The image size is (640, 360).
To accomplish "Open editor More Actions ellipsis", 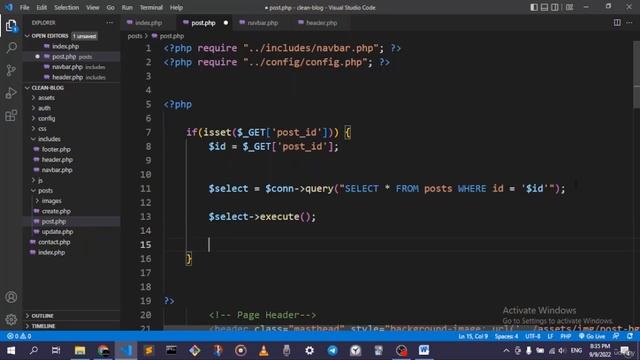I will click(629, 22).
